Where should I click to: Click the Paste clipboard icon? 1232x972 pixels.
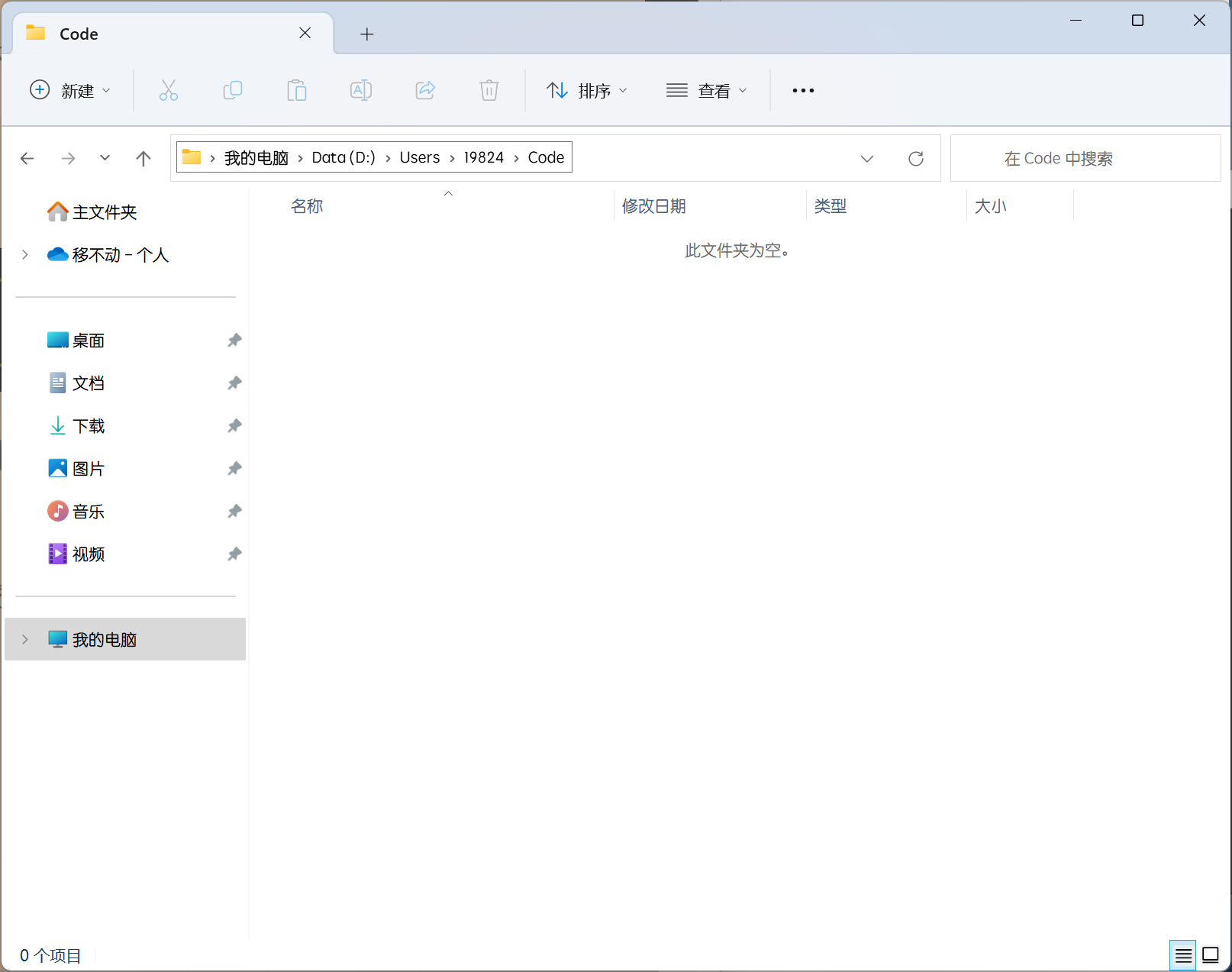(297, 91)
